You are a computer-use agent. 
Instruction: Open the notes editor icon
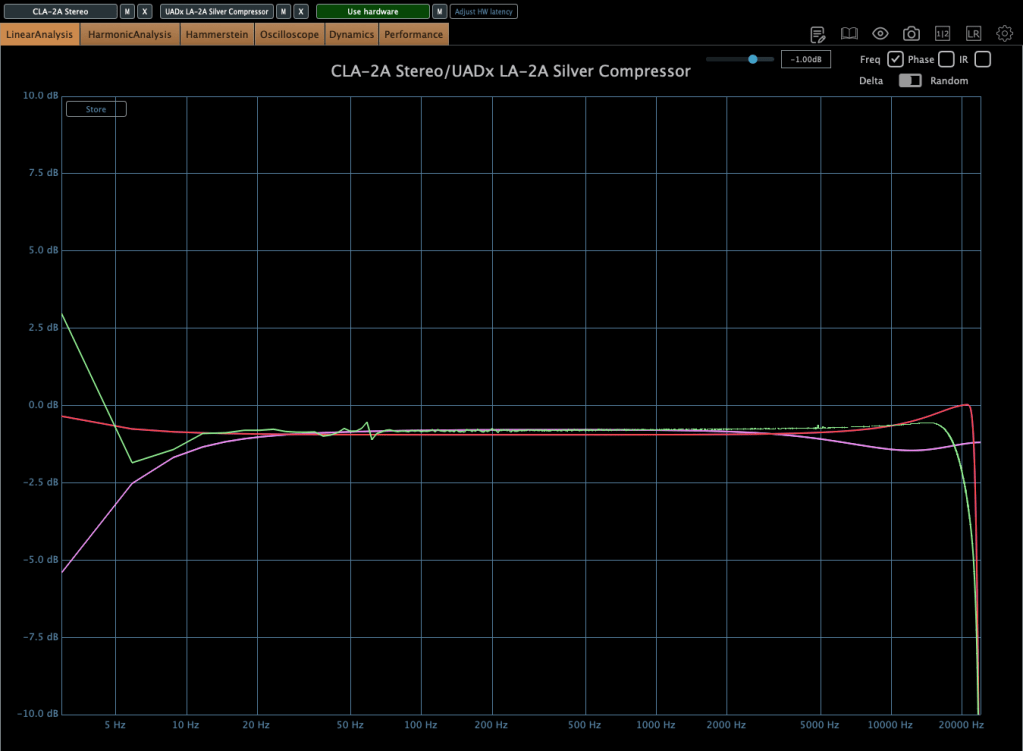point(817,34)
